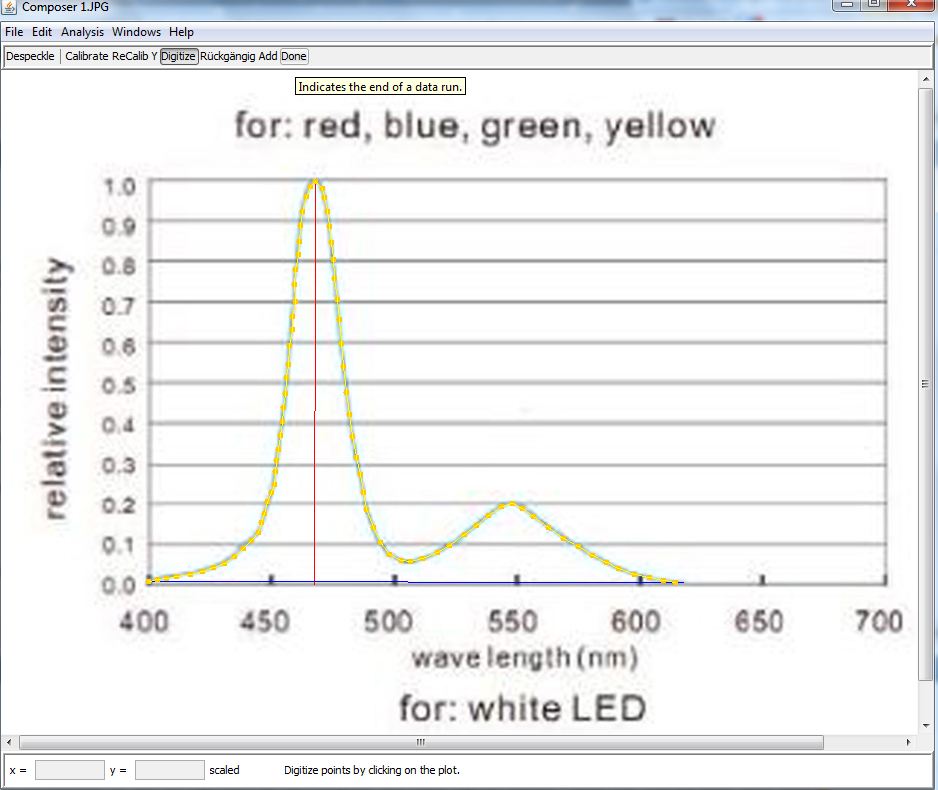Click Done to end data run
The height and width of the screenshot is (790, 938).
pos(294,56)
